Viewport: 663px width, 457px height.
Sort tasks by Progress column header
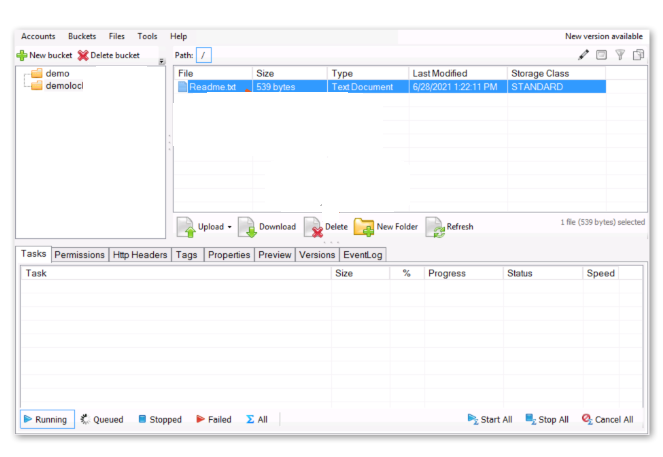click(x=447, y=273)
